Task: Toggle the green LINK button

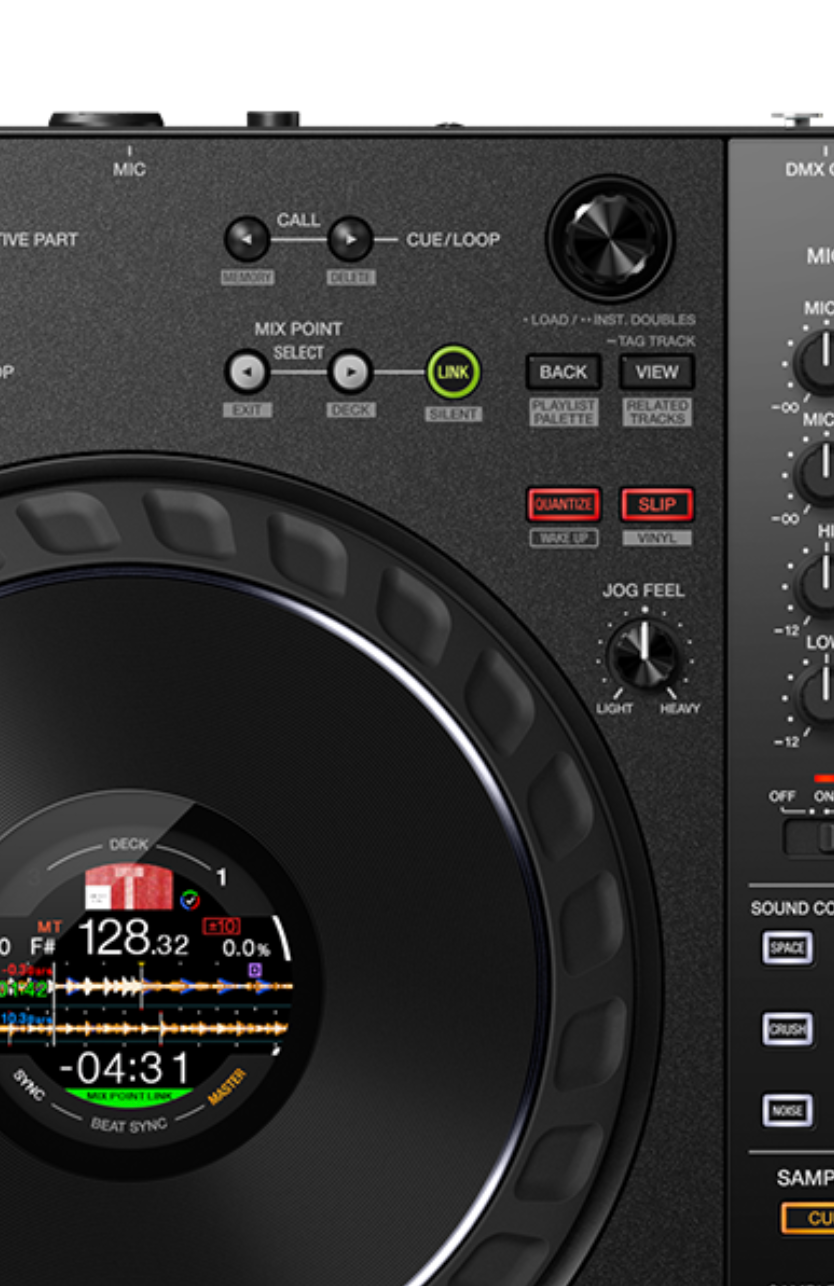Action: click(x=453, y=372)
